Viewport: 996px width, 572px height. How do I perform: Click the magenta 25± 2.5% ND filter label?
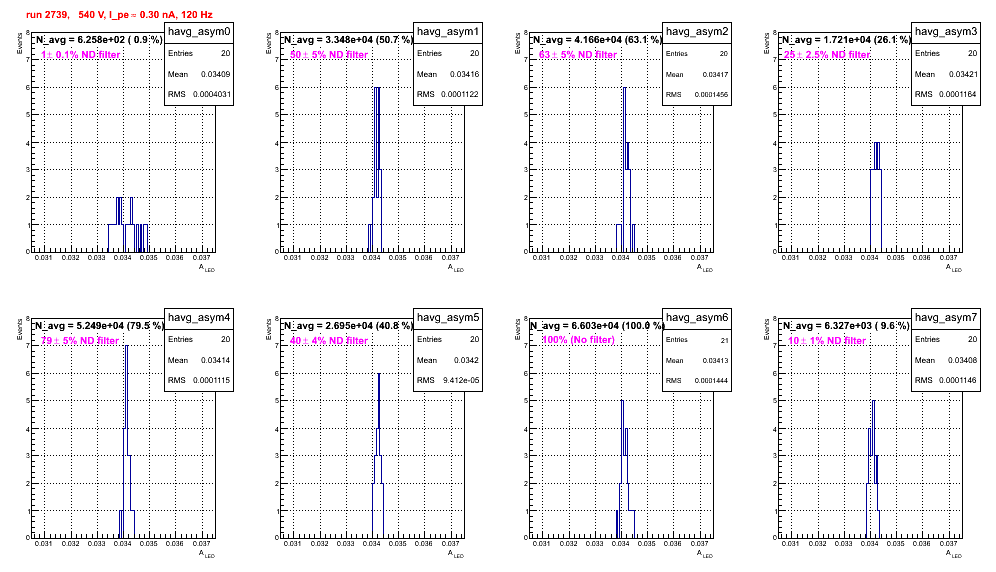[827, 55]
